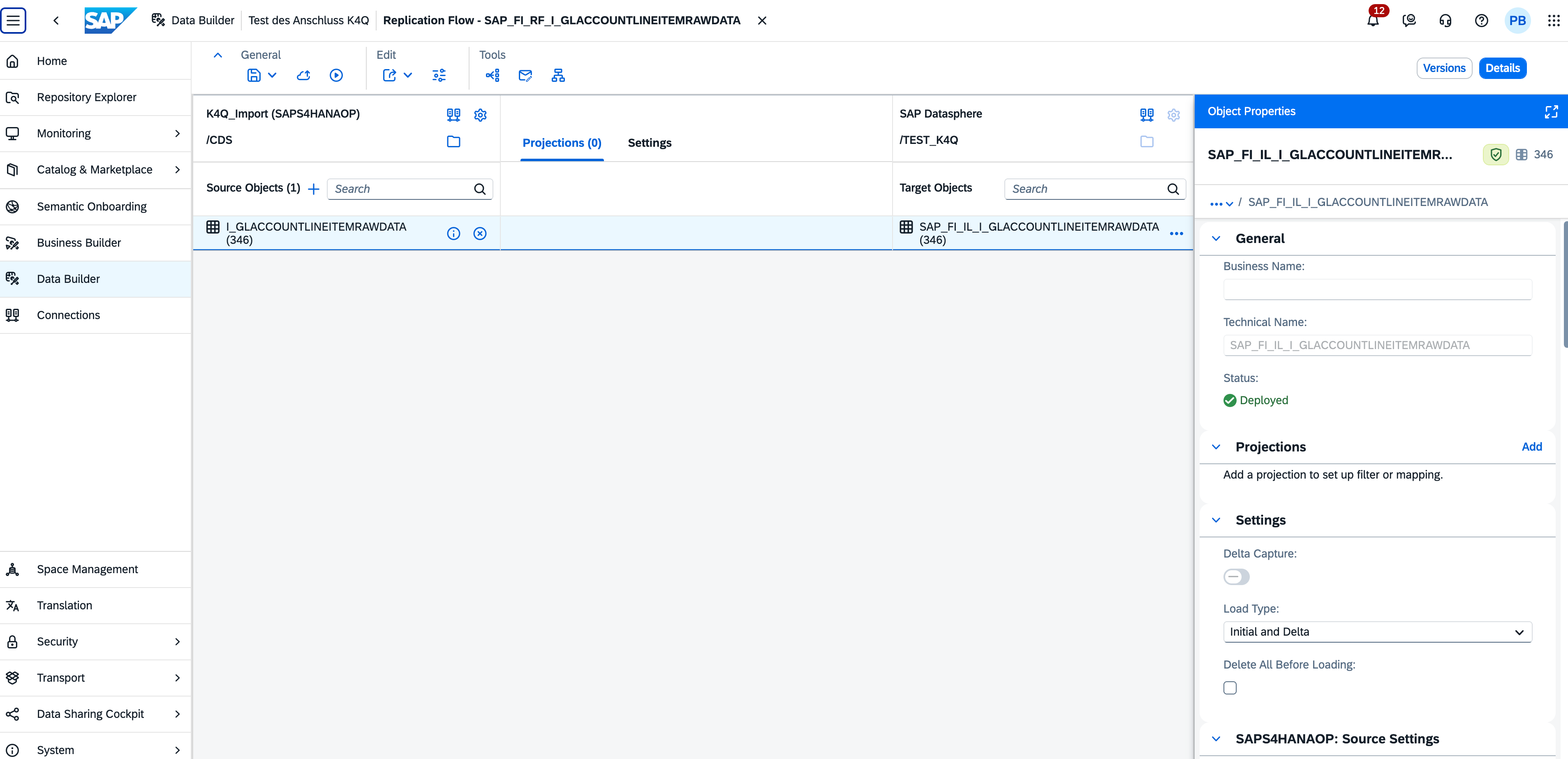1568x759 pixels.
Task: Click the SAP logo
Action: (110, 20)
